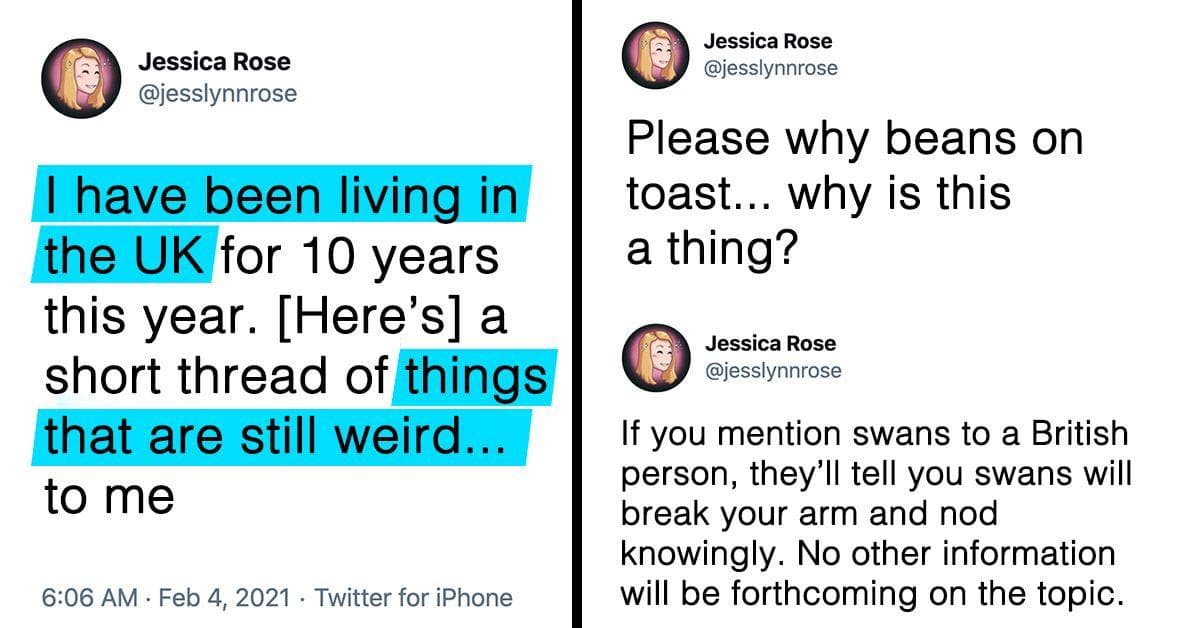The image size is (1199, 628).
Task: Click highlighted text "I have been living in"
Action: click(x=280, y=198)
